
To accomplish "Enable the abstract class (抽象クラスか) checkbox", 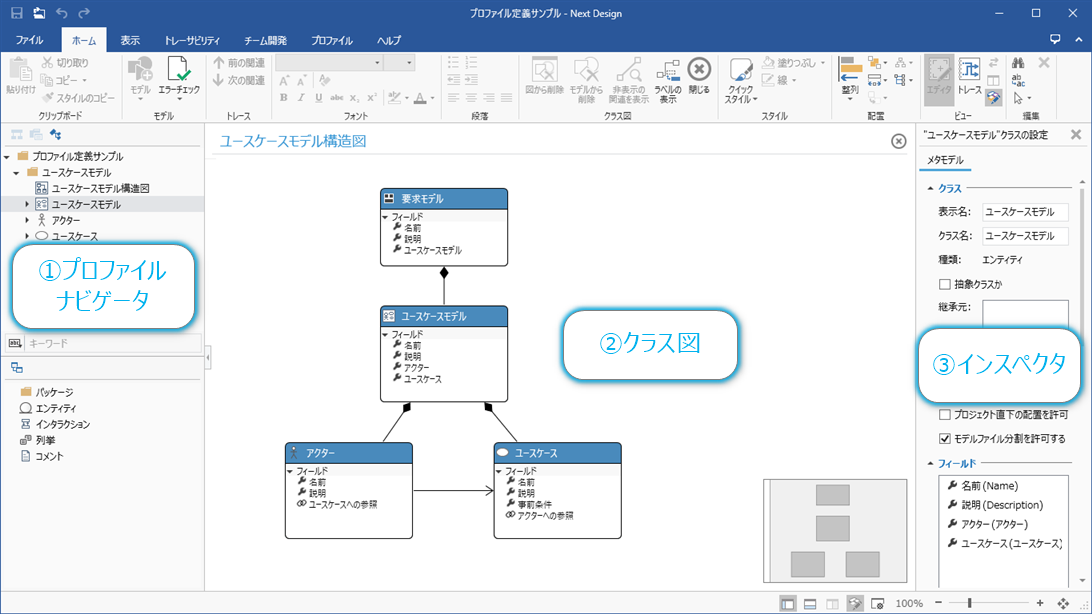I will (945, 285).
